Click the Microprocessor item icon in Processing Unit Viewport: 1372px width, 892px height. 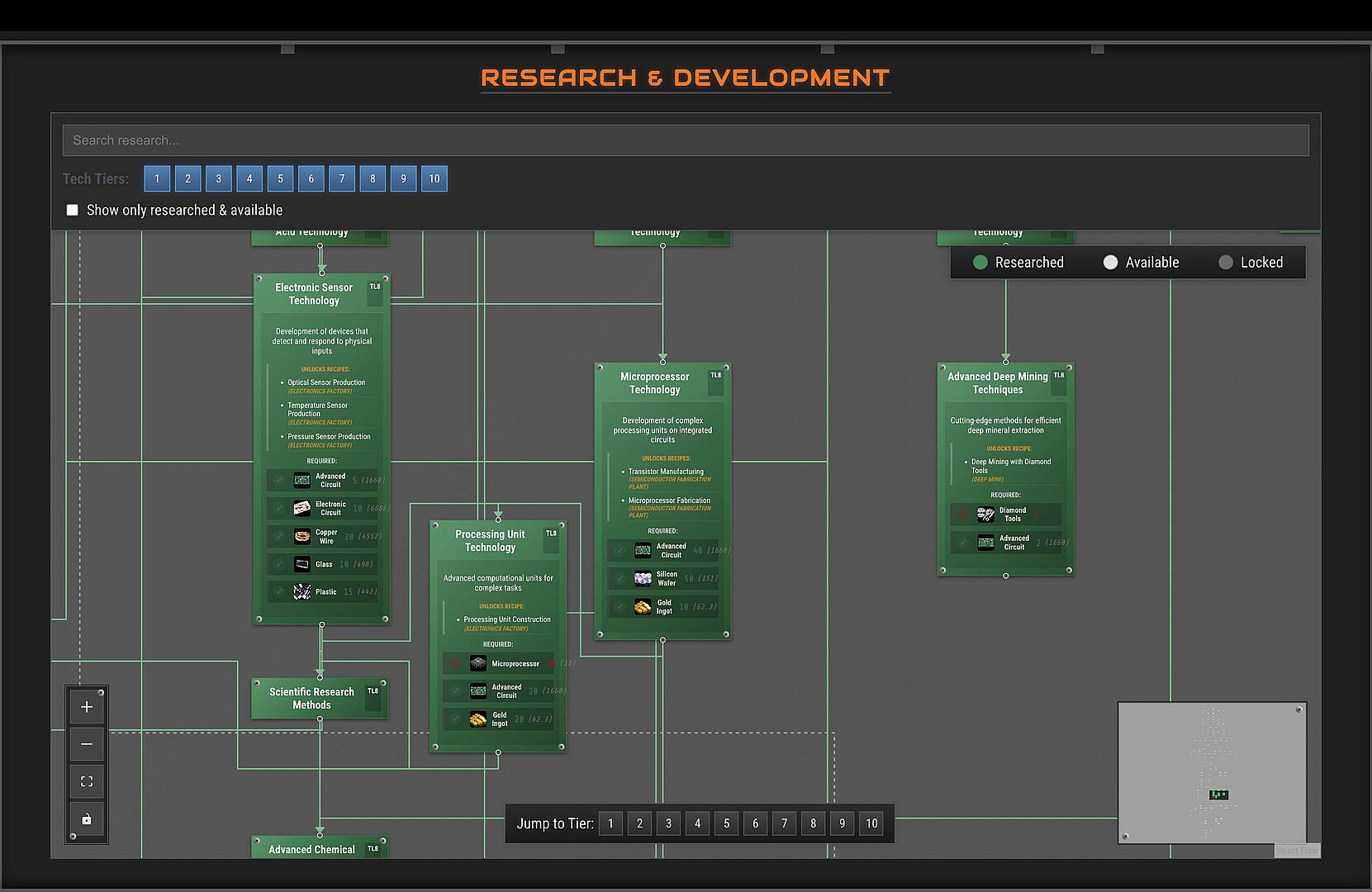point(478,663)
